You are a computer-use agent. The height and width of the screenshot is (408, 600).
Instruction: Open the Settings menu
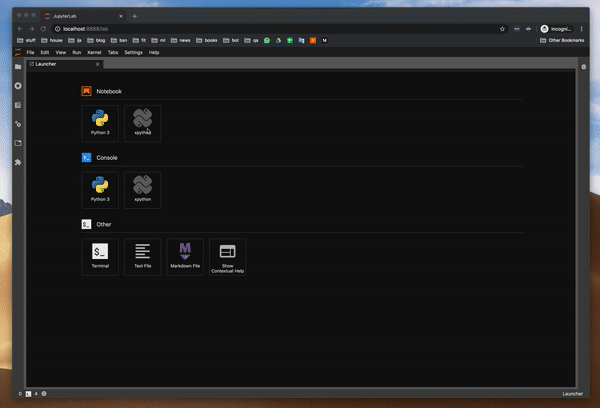click(x=133, y=52)
